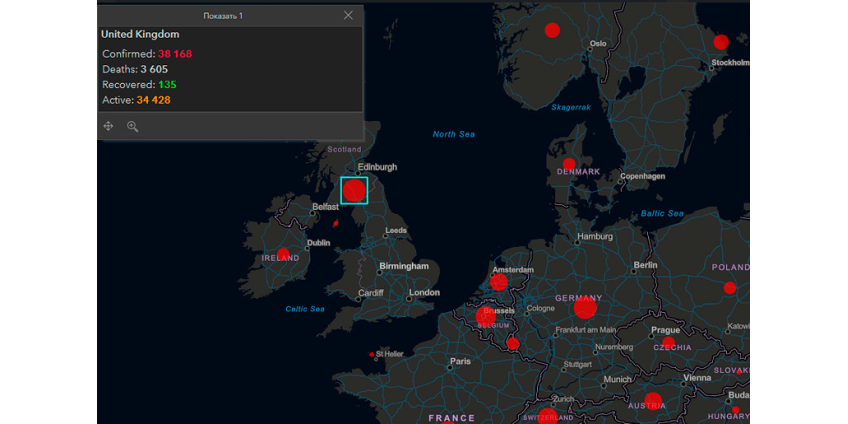This screenshot has width=848, height=424.
Task: Click the red marker over Czechia
Action: point(667,344)
